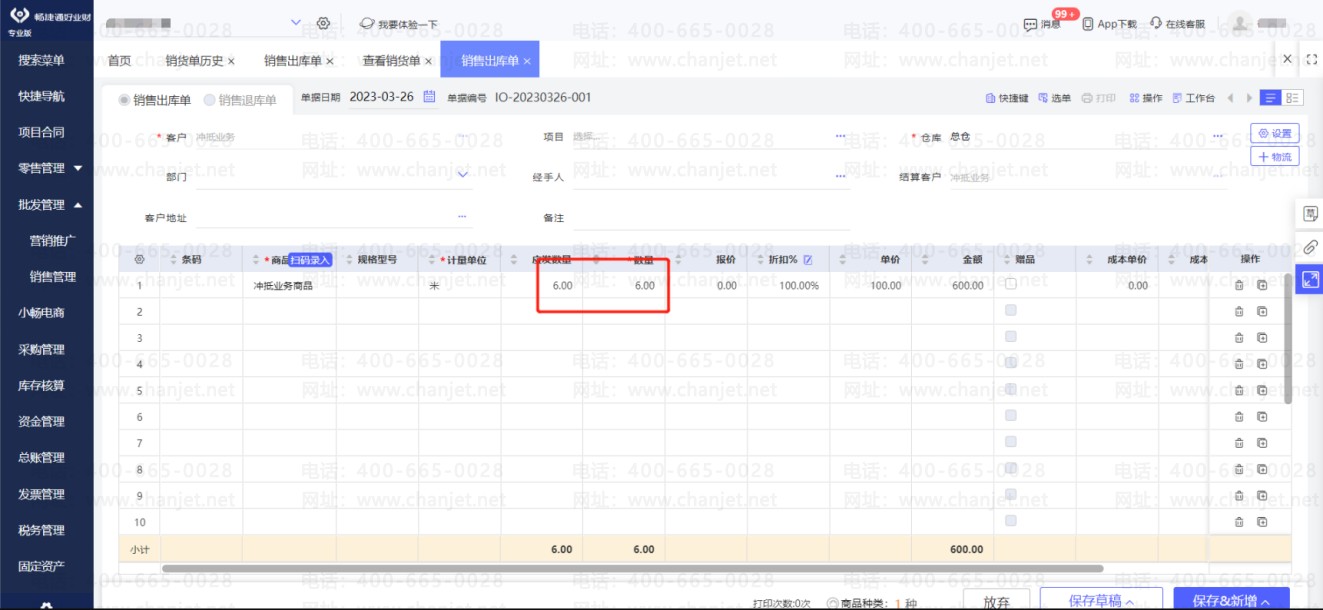Select the 销售出库单 radio button
Viewport: 1323px width, 610px height.
(125, 100)
